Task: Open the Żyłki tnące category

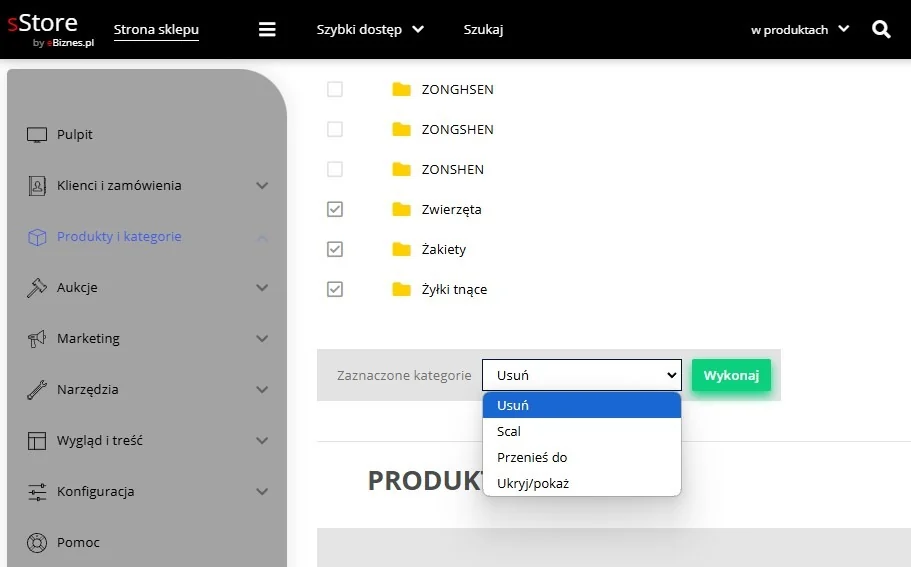Action: [x=454, y=289]
